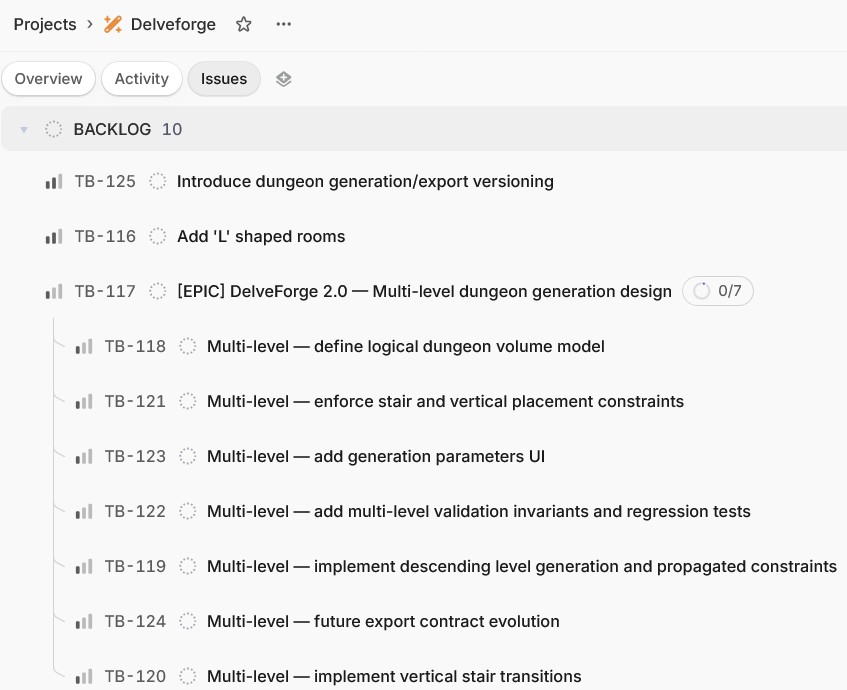Collapse the BACKLOG group
Viewport: 847px width, 690px height.
24,130
